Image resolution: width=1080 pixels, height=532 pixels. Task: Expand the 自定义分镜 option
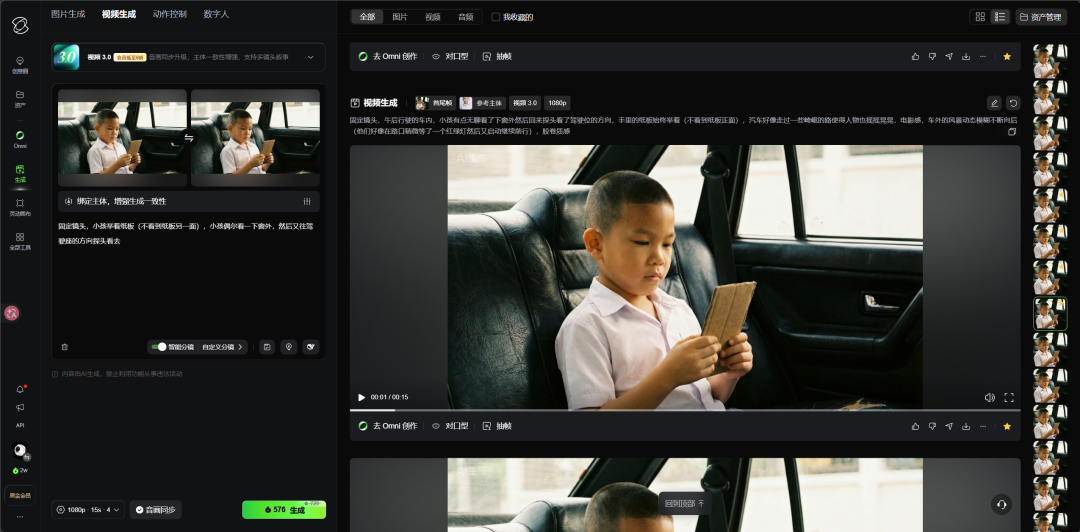pyautogui.click(x=221, y=347)
